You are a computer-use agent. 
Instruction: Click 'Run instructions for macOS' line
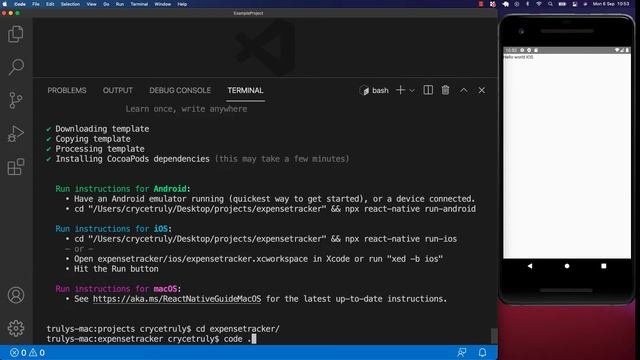tap(118, 289)
